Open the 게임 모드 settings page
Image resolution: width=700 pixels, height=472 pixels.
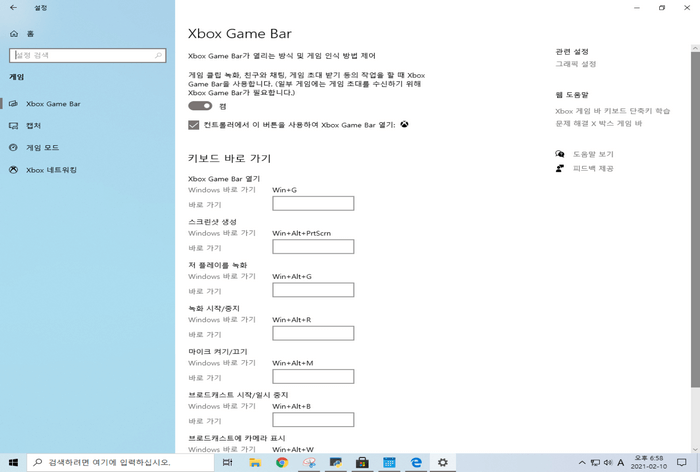coord(88,147)
